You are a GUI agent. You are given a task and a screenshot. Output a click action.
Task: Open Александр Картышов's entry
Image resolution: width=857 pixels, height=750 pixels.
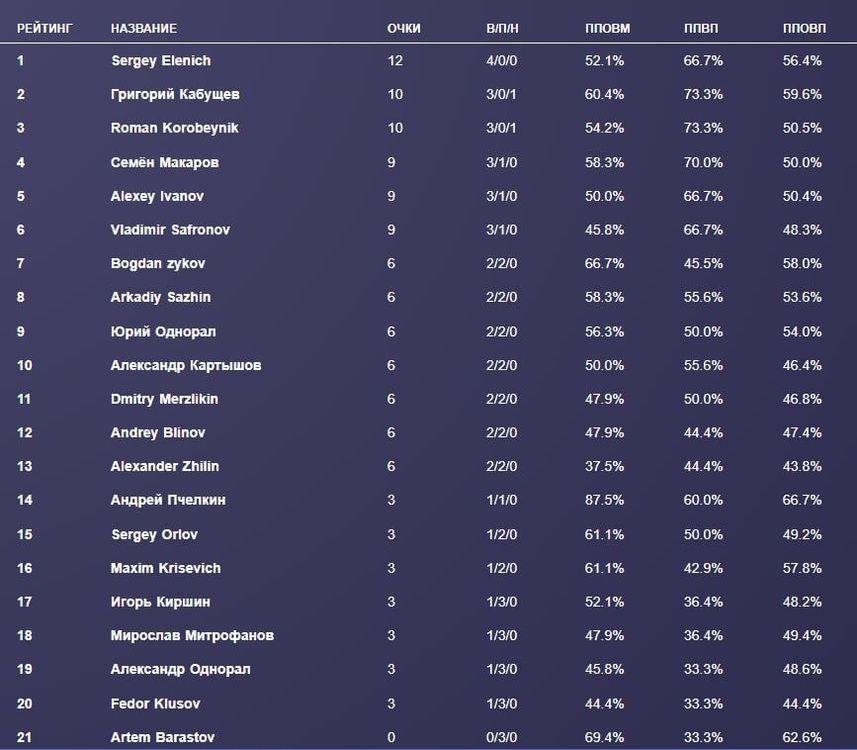(x=186, y=365)
